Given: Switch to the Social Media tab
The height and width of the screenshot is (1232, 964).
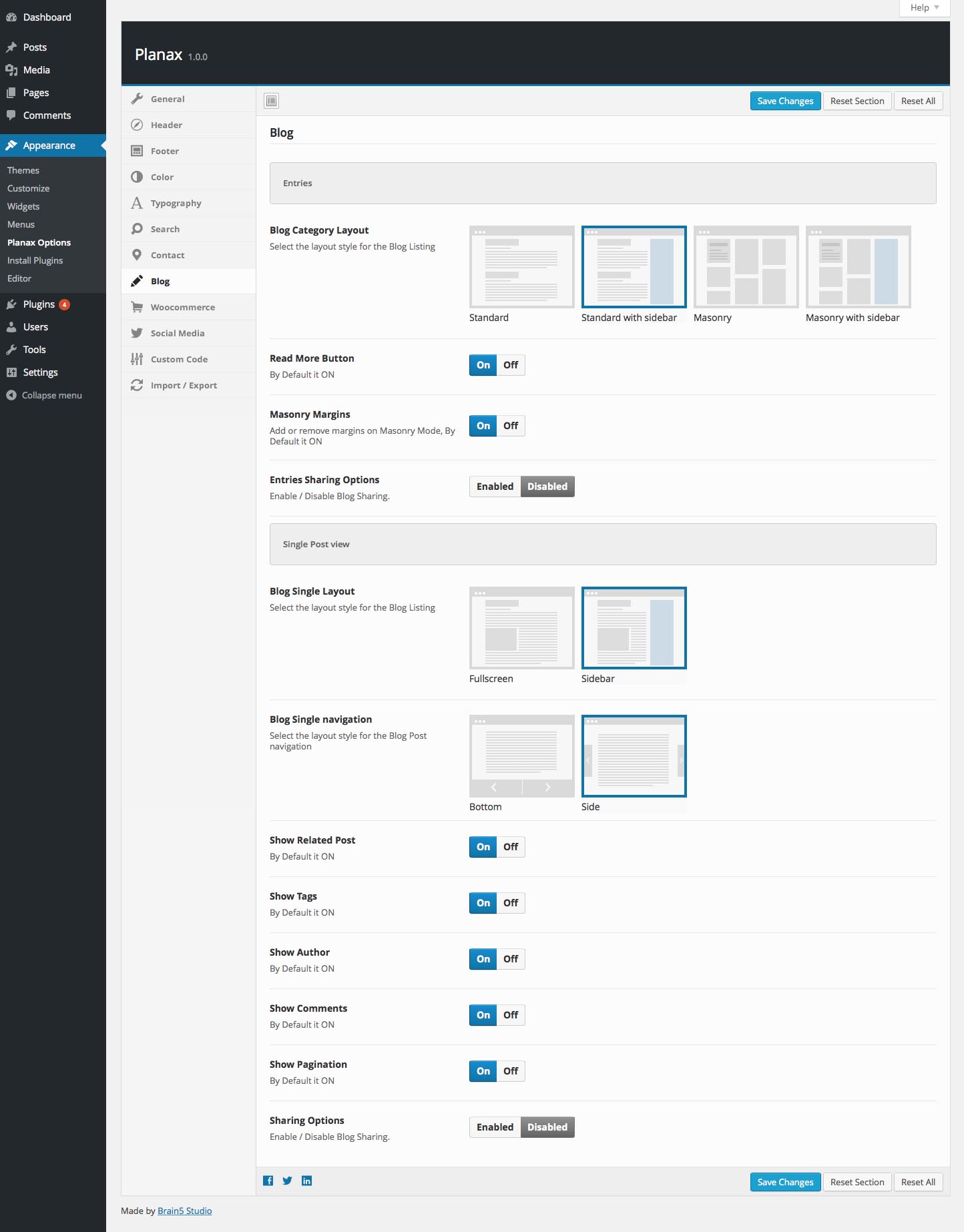Looking at the screenshot, I should (x=177, y=333).
